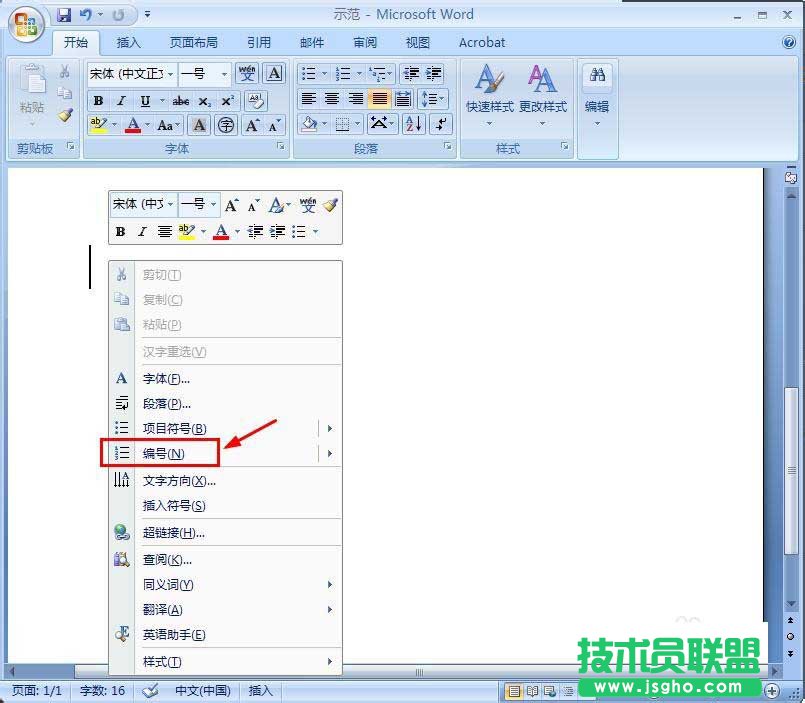805x703 pixels.
Task: Select 字体(F)... in the context menu
Action: [x=225, y=378]
